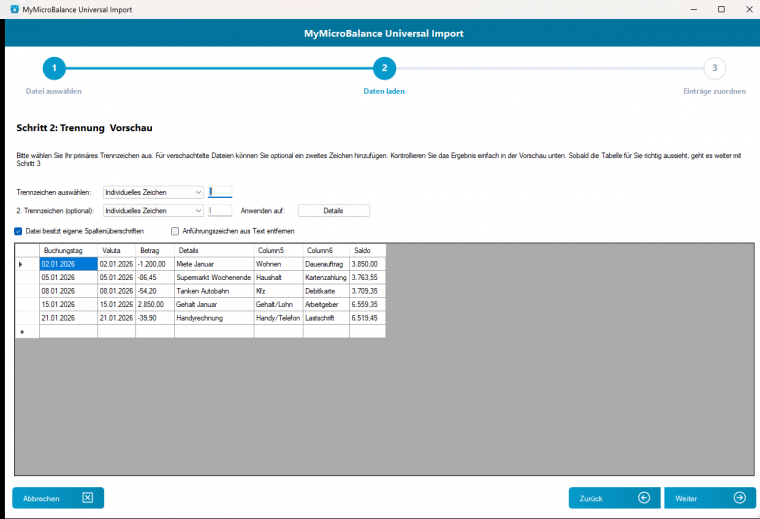This screenshot has height=519, width=760.
Task: Open the '2. Trennzeichen (optional)' dropdown
Action: (x=153, y=211)
